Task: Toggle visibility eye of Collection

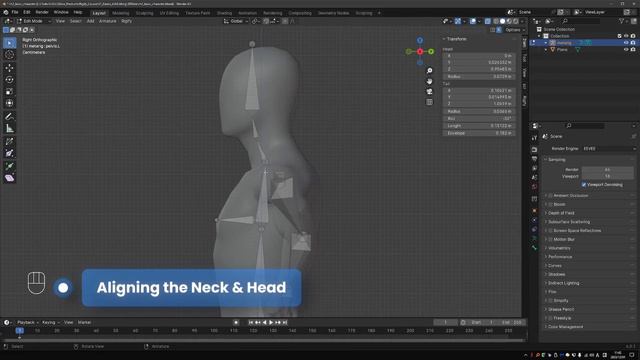Action: (626, 36)
